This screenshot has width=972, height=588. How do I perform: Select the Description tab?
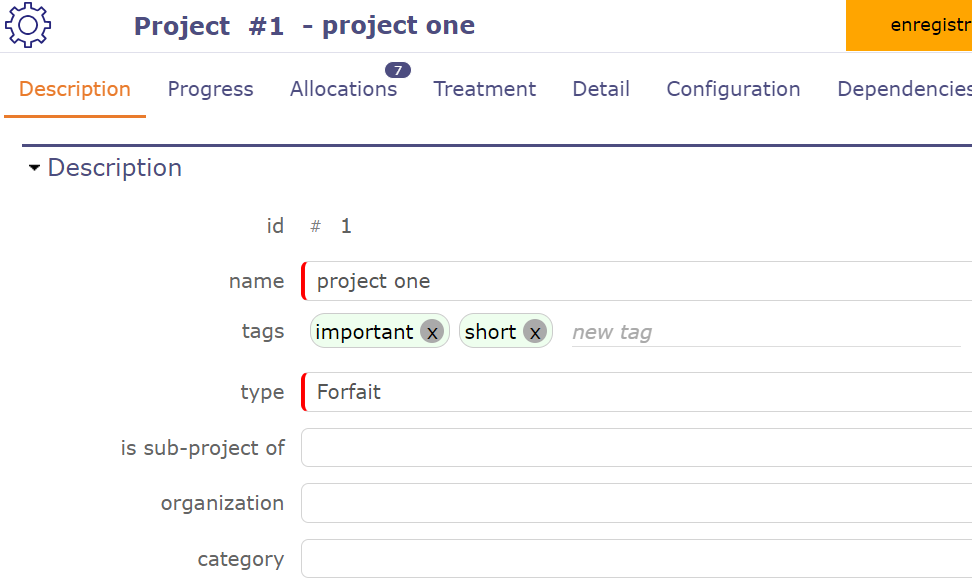75,89
